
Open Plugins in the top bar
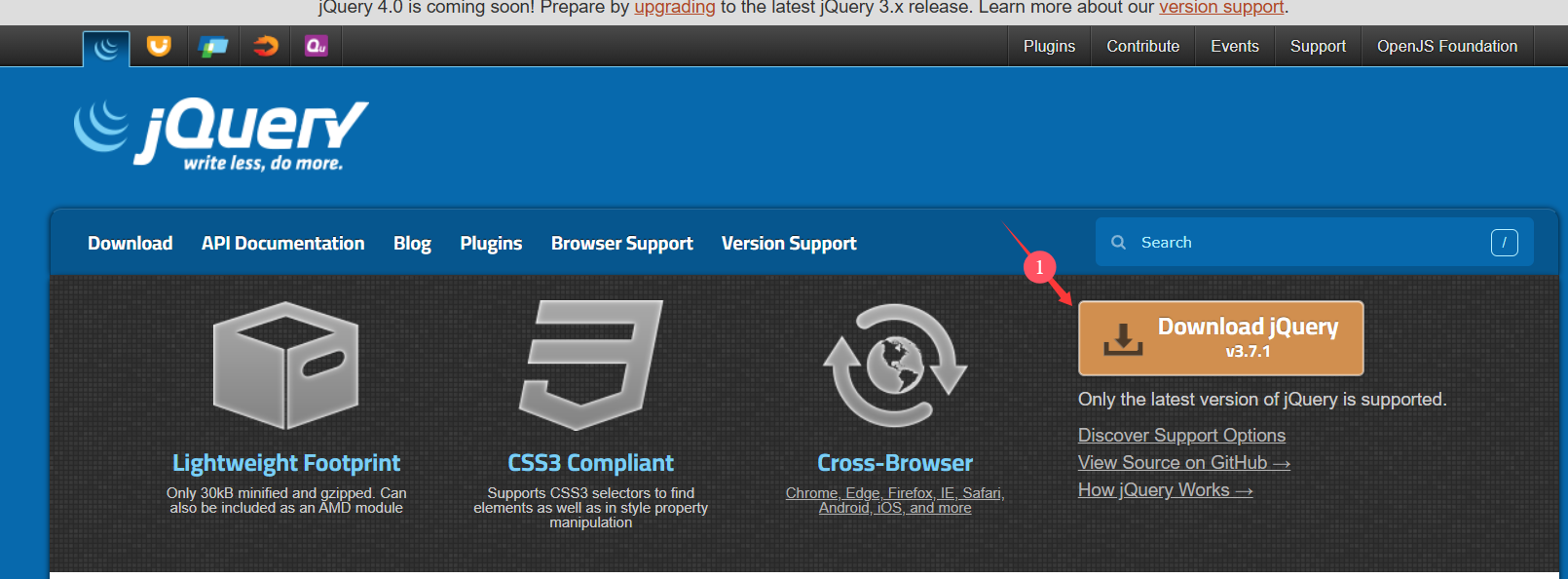click(x=1049, y=46)
